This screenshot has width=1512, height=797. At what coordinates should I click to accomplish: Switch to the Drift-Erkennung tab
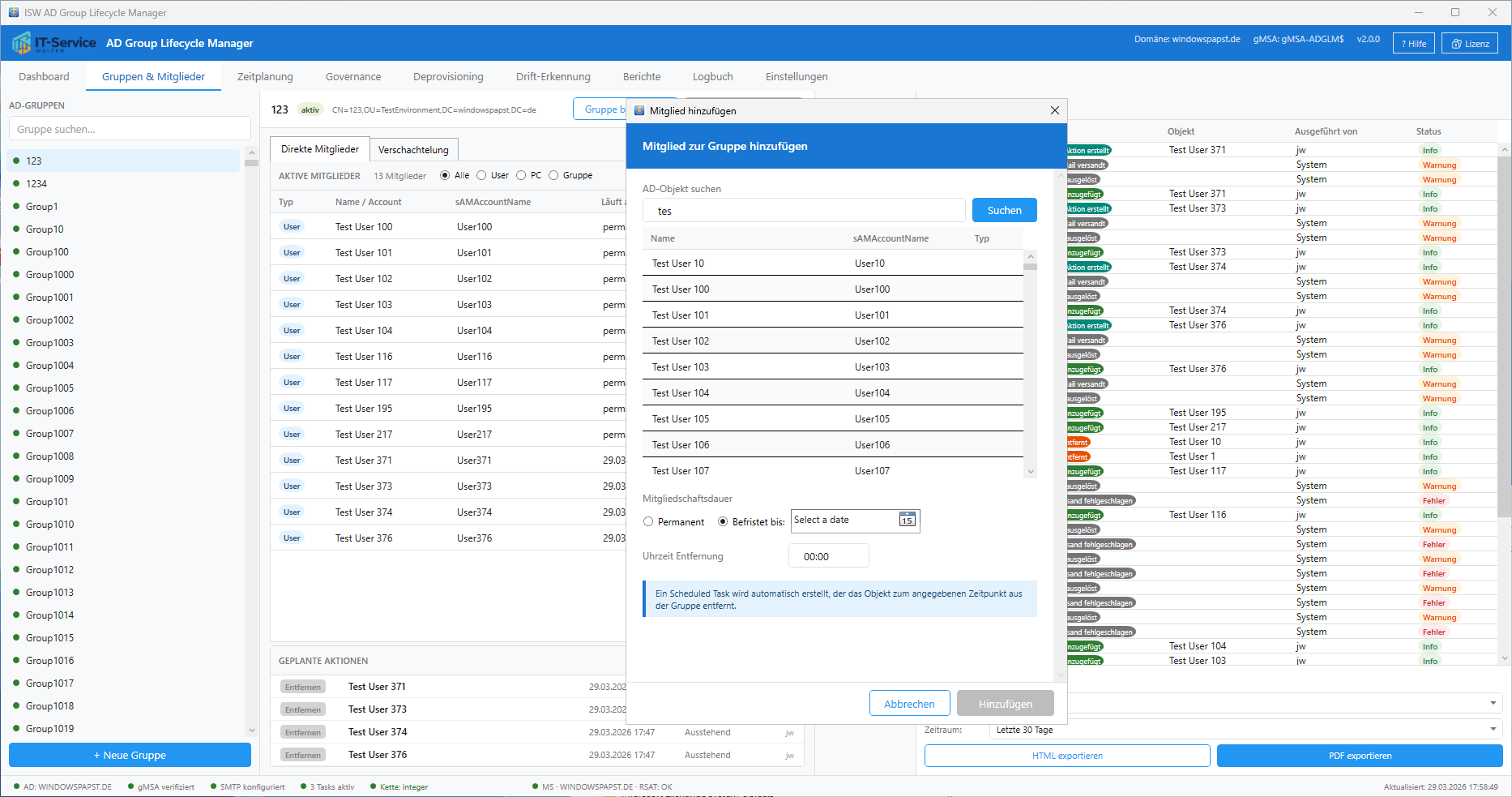[553, 77]
